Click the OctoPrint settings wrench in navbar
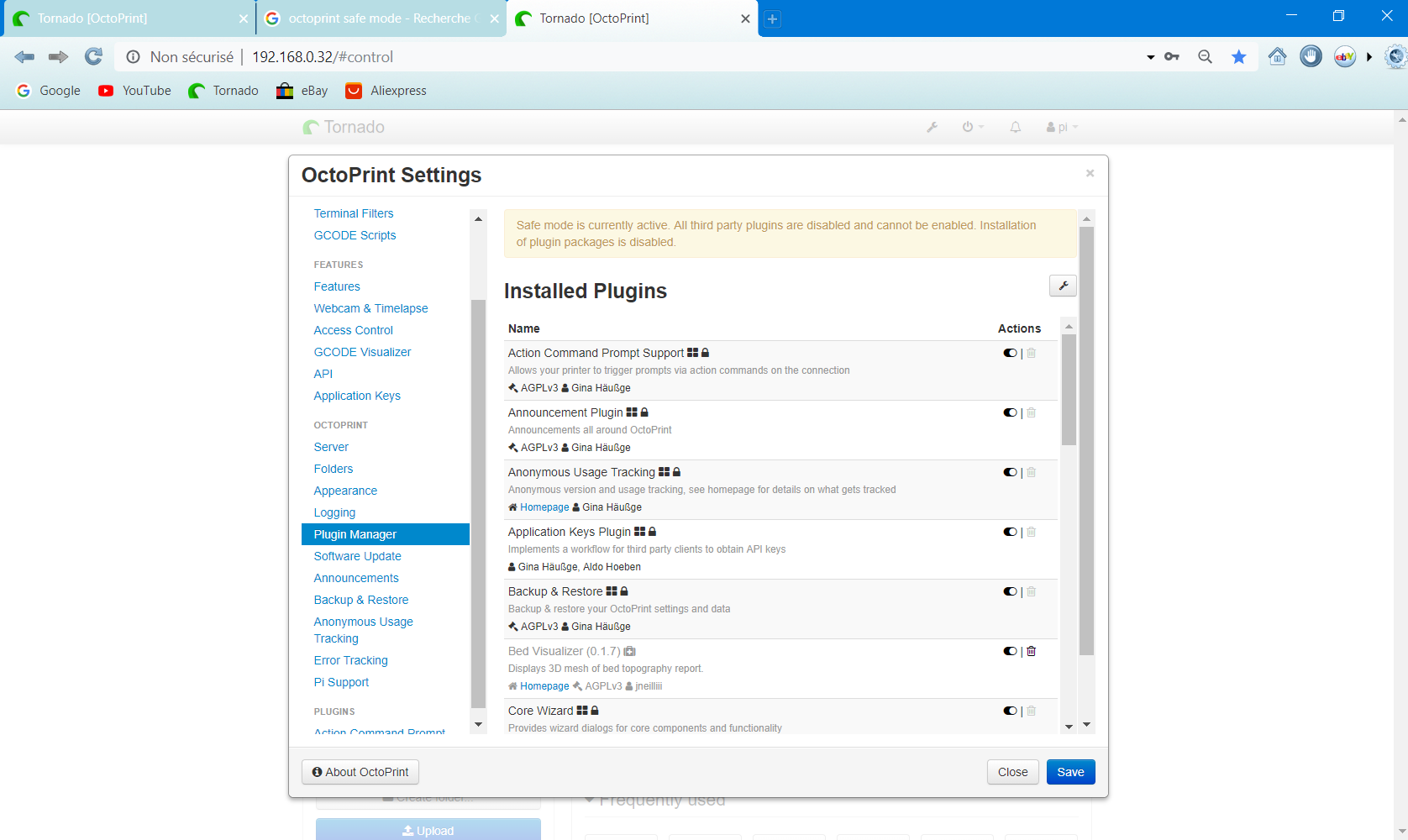Image resolution: width=1408 pixels, height=840 pixels. point(932,127)
